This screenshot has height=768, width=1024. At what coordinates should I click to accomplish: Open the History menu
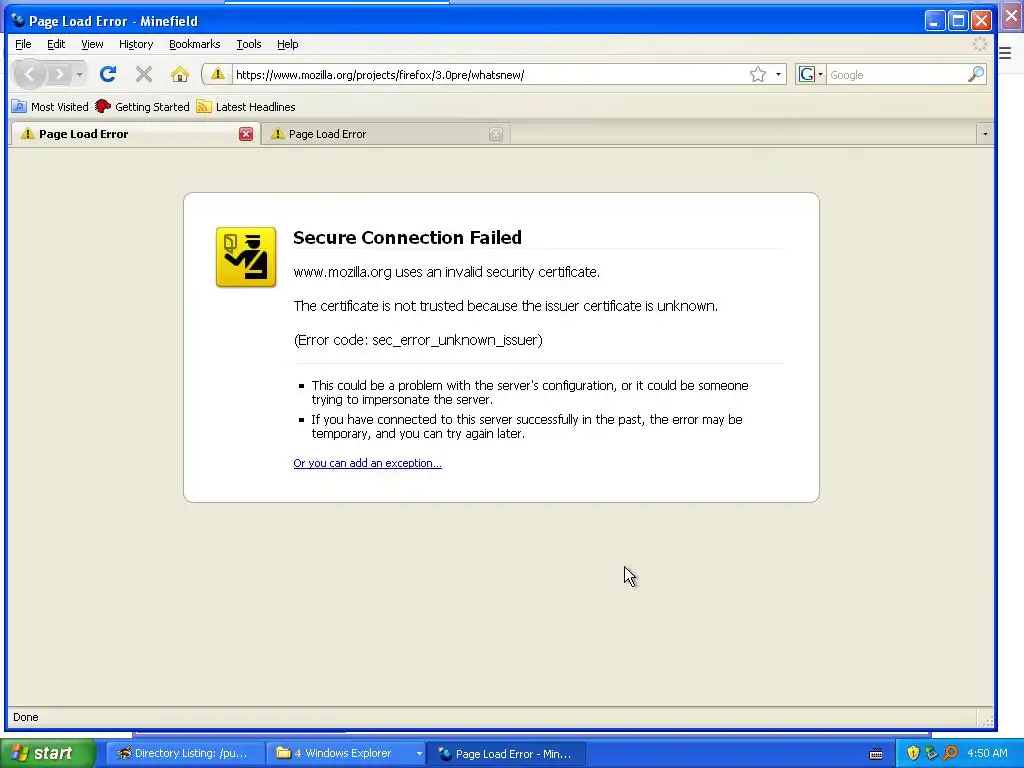(136, 44)
